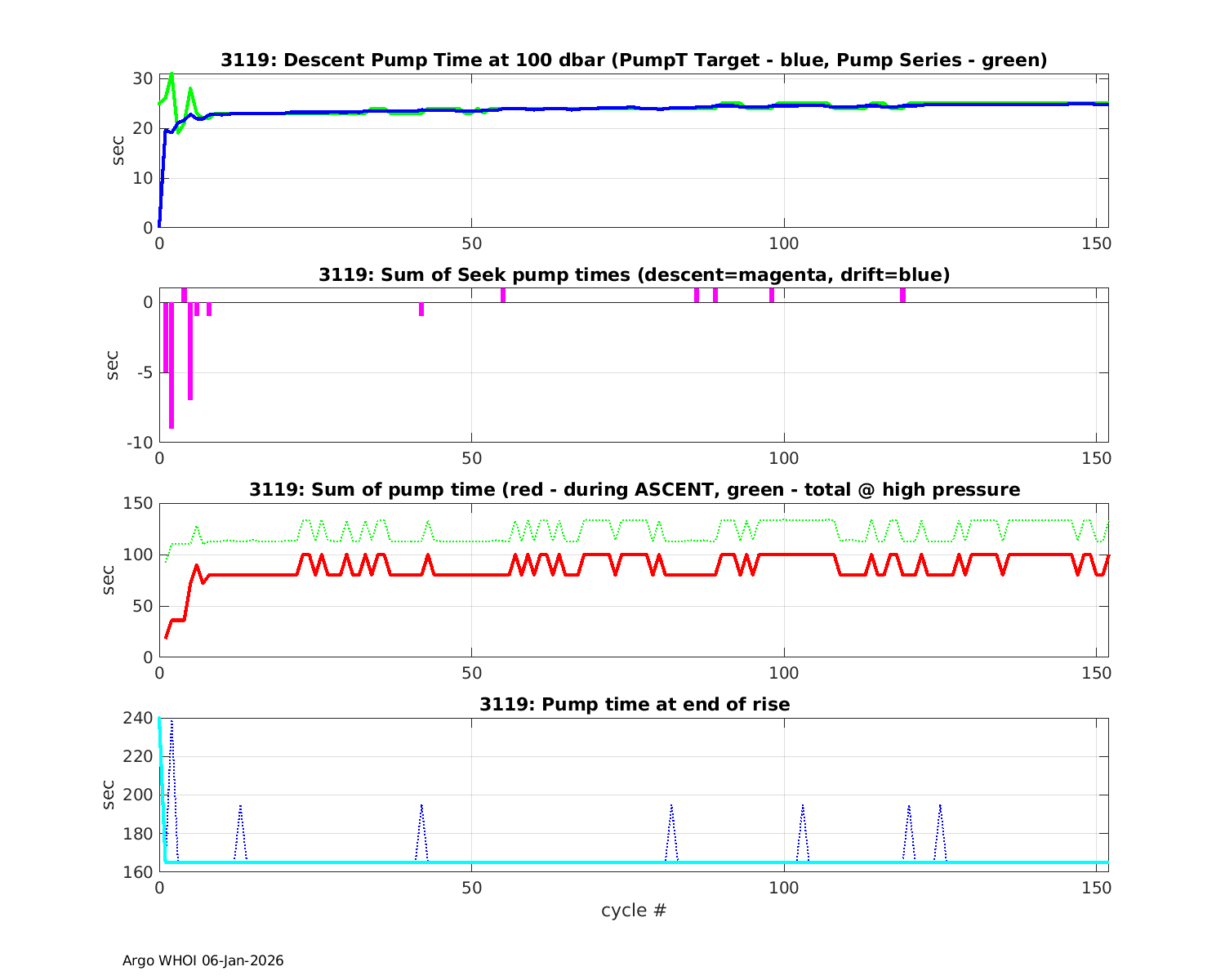
Task: Click the 'Descent Pump Time at 100 dbar' plot title
Action: [634, 60]
